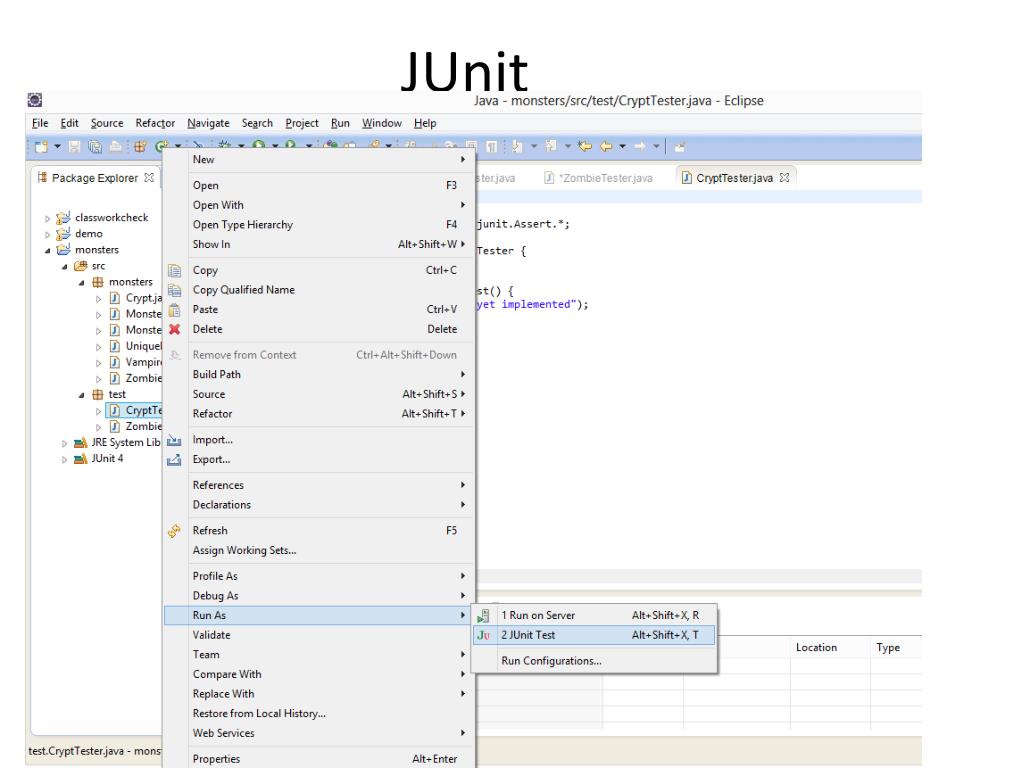Click the Next Annotation toolbar icon
Image resolution: width=1024 pixels, height=768 pixels.
[x=517, y=146]
